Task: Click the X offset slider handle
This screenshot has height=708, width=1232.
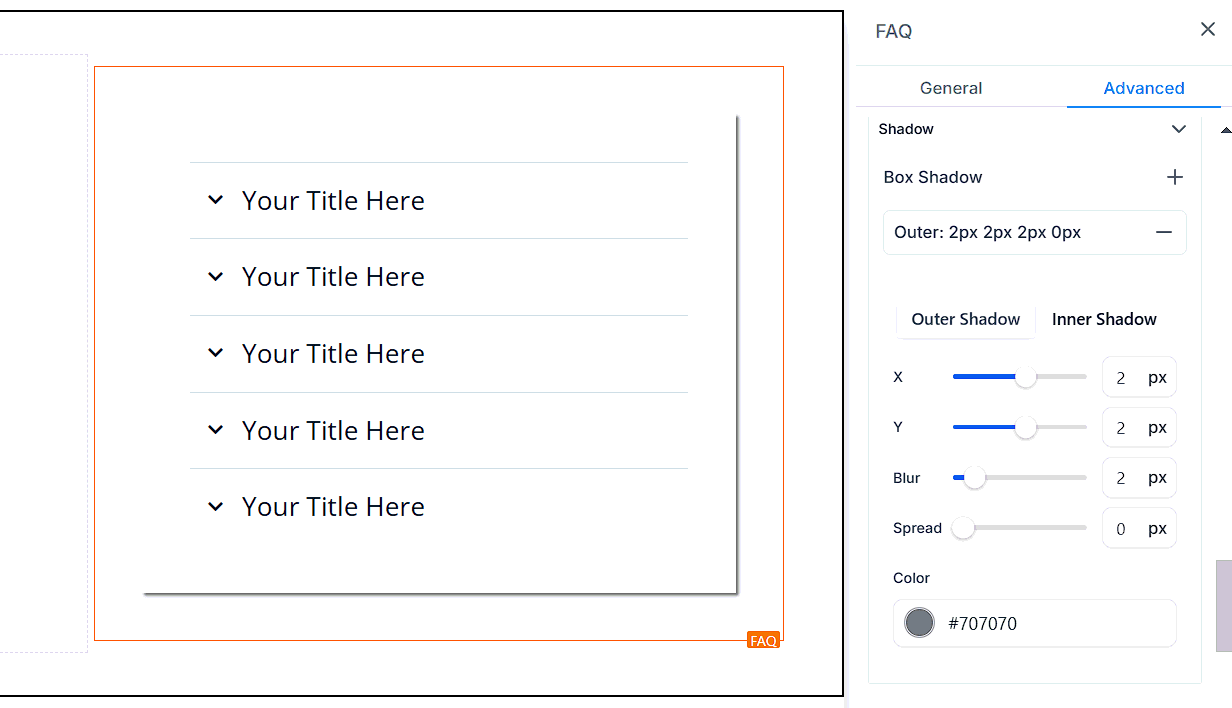Action: coord(1025,377)
